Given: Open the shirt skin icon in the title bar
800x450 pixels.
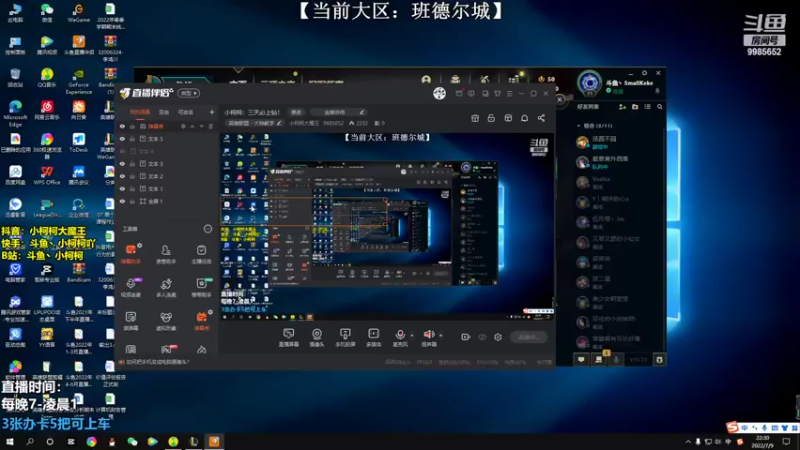Looking at the screenshot, I should [497, 93].
